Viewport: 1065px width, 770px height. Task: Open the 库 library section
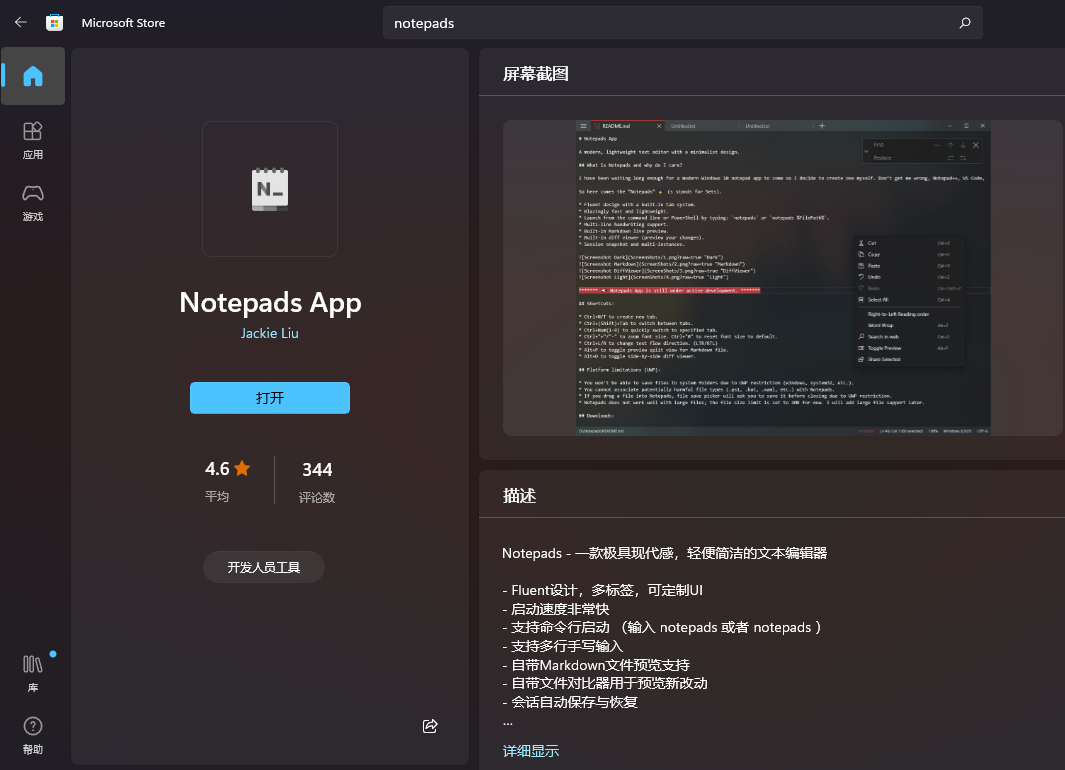(32, 665)
